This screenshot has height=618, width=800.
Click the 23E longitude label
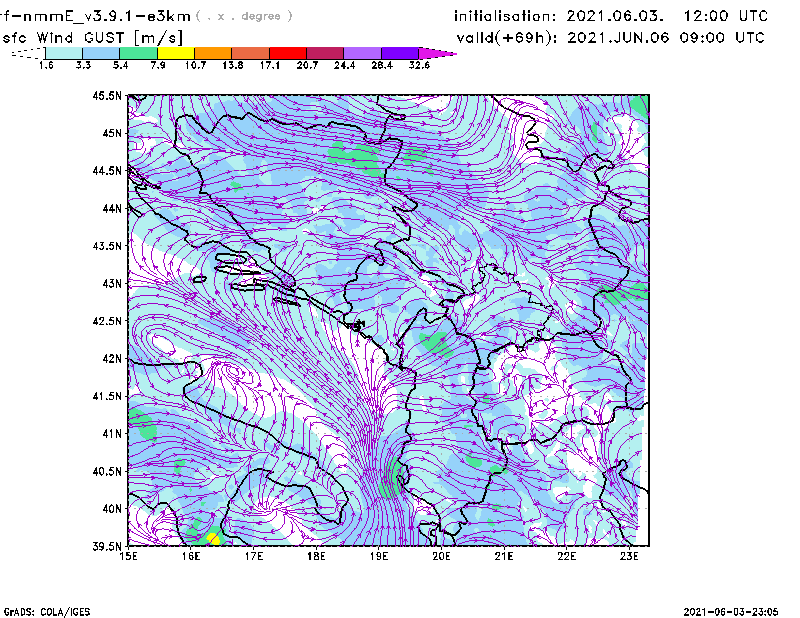[629, 556]
